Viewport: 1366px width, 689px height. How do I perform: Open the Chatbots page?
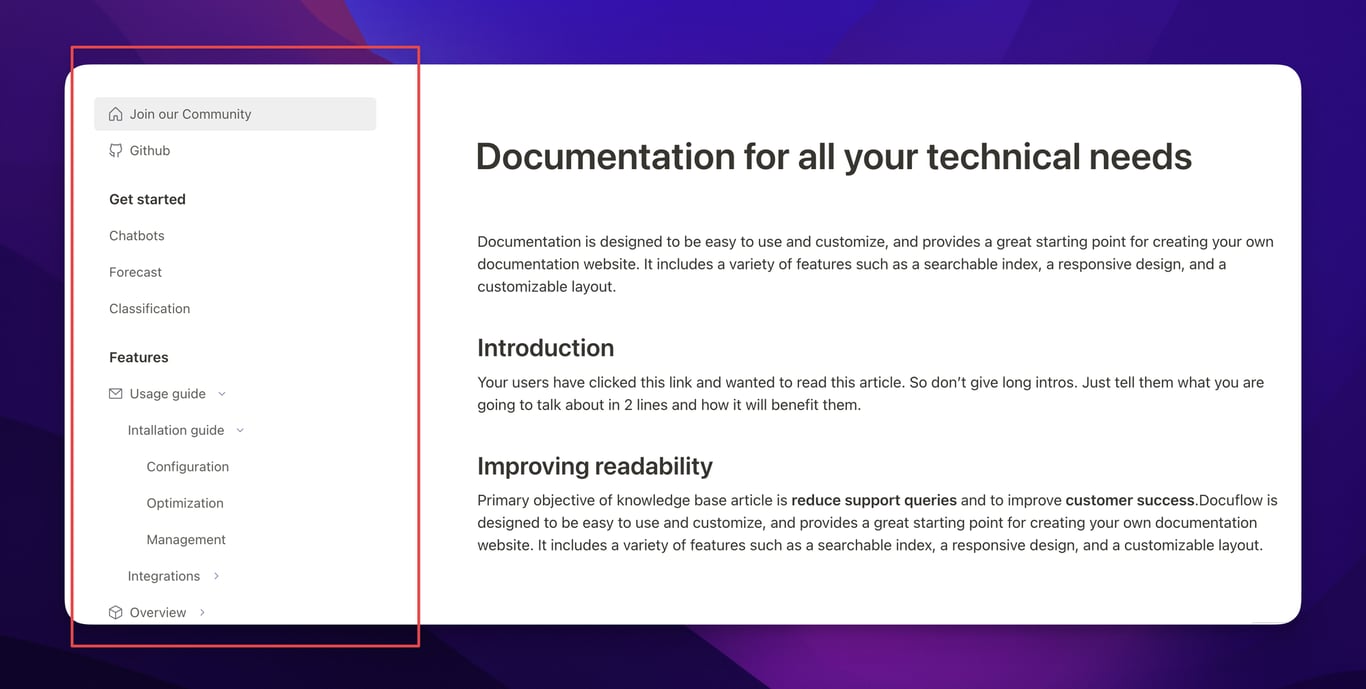tap(137, 236)
